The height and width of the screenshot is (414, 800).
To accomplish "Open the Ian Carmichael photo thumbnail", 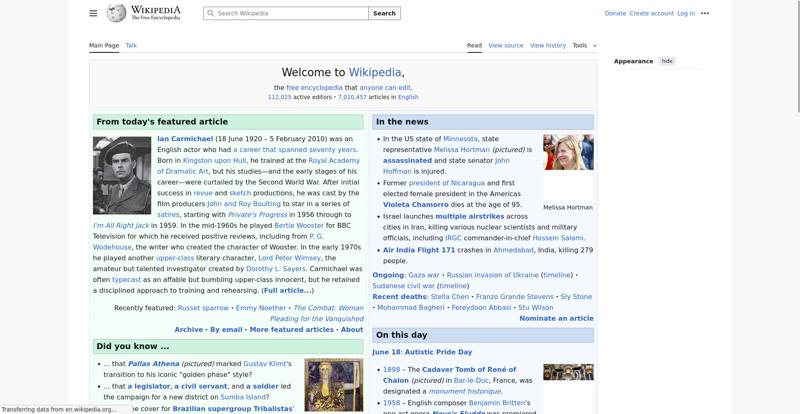I will tap(122, 175).
